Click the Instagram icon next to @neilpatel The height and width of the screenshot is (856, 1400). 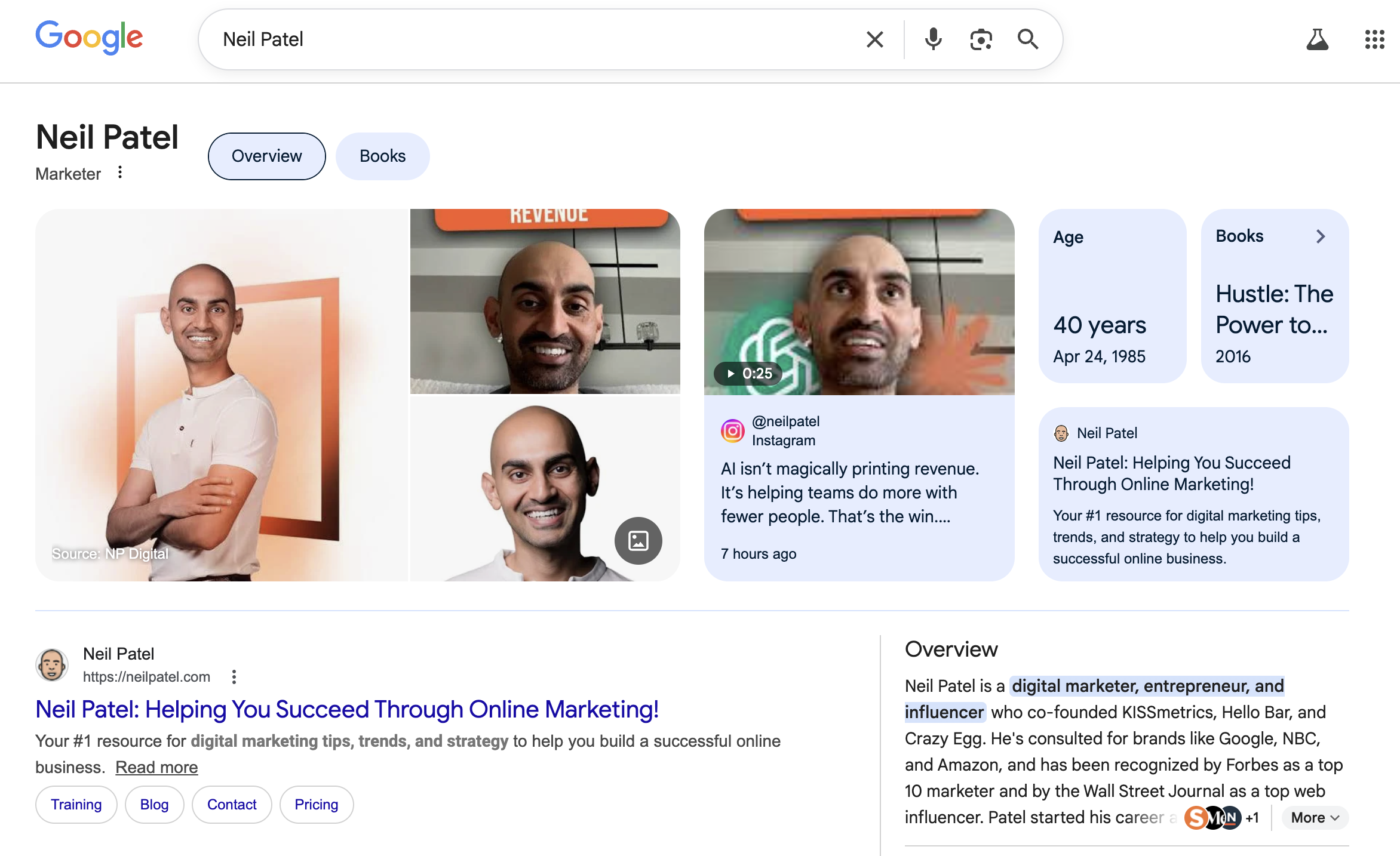coord(732,430)
